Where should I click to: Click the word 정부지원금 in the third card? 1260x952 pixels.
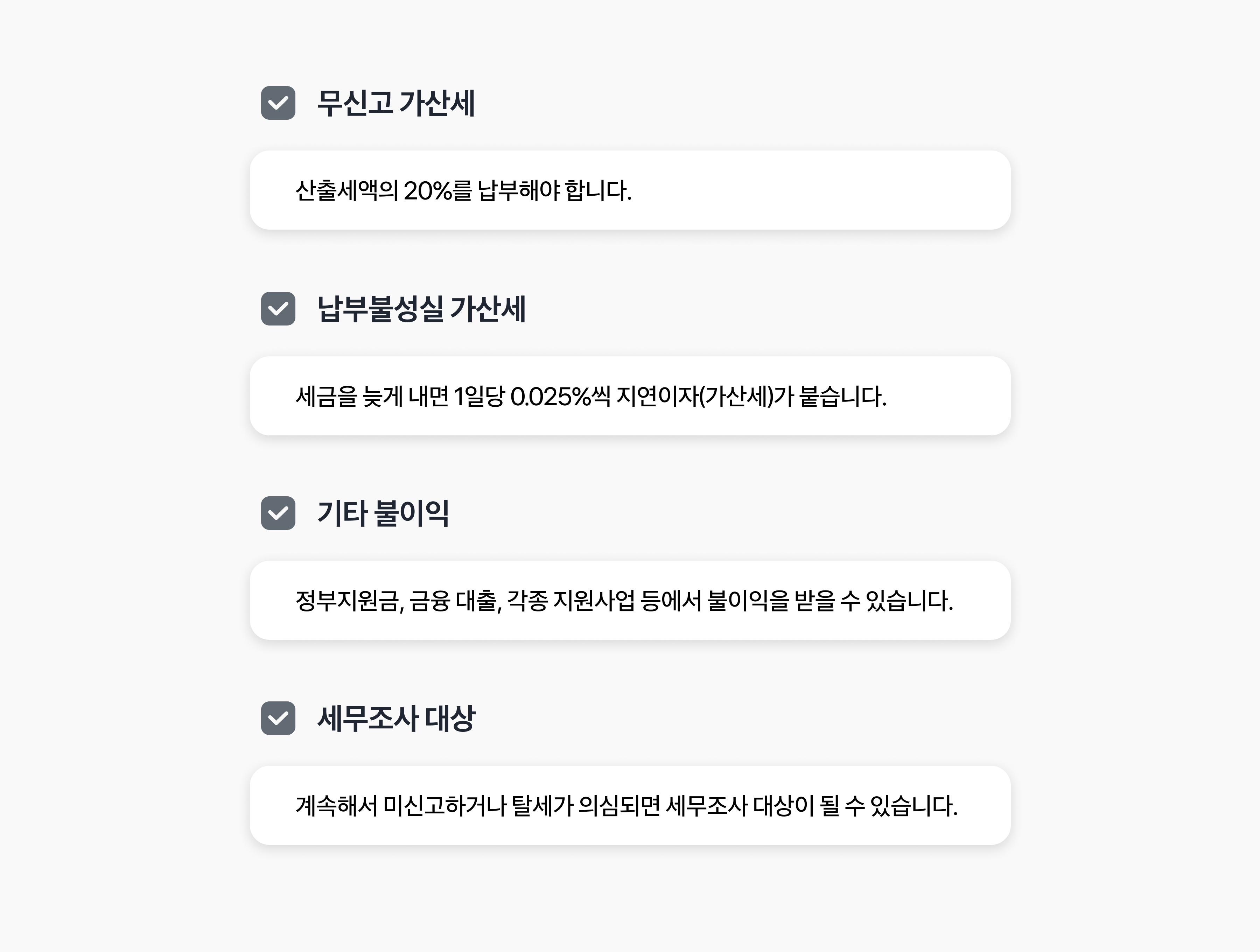(x=349, y=601)
